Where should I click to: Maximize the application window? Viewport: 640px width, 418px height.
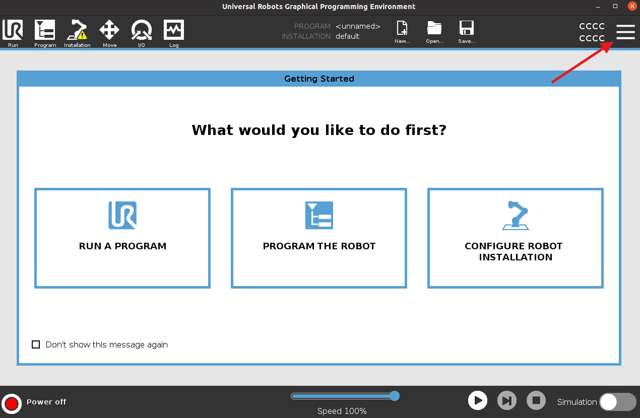615,7
